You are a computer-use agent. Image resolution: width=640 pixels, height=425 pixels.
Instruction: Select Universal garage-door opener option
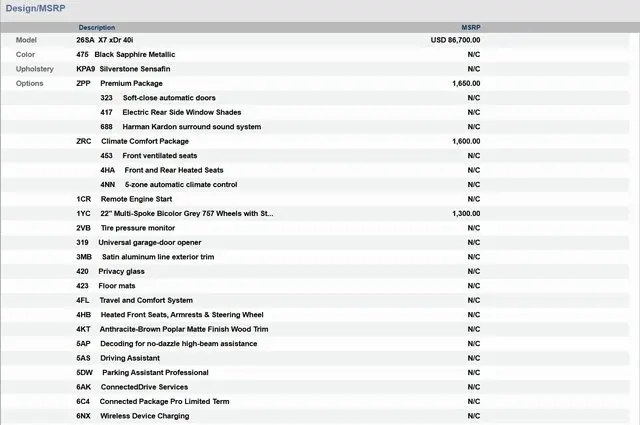click(149, 242)
